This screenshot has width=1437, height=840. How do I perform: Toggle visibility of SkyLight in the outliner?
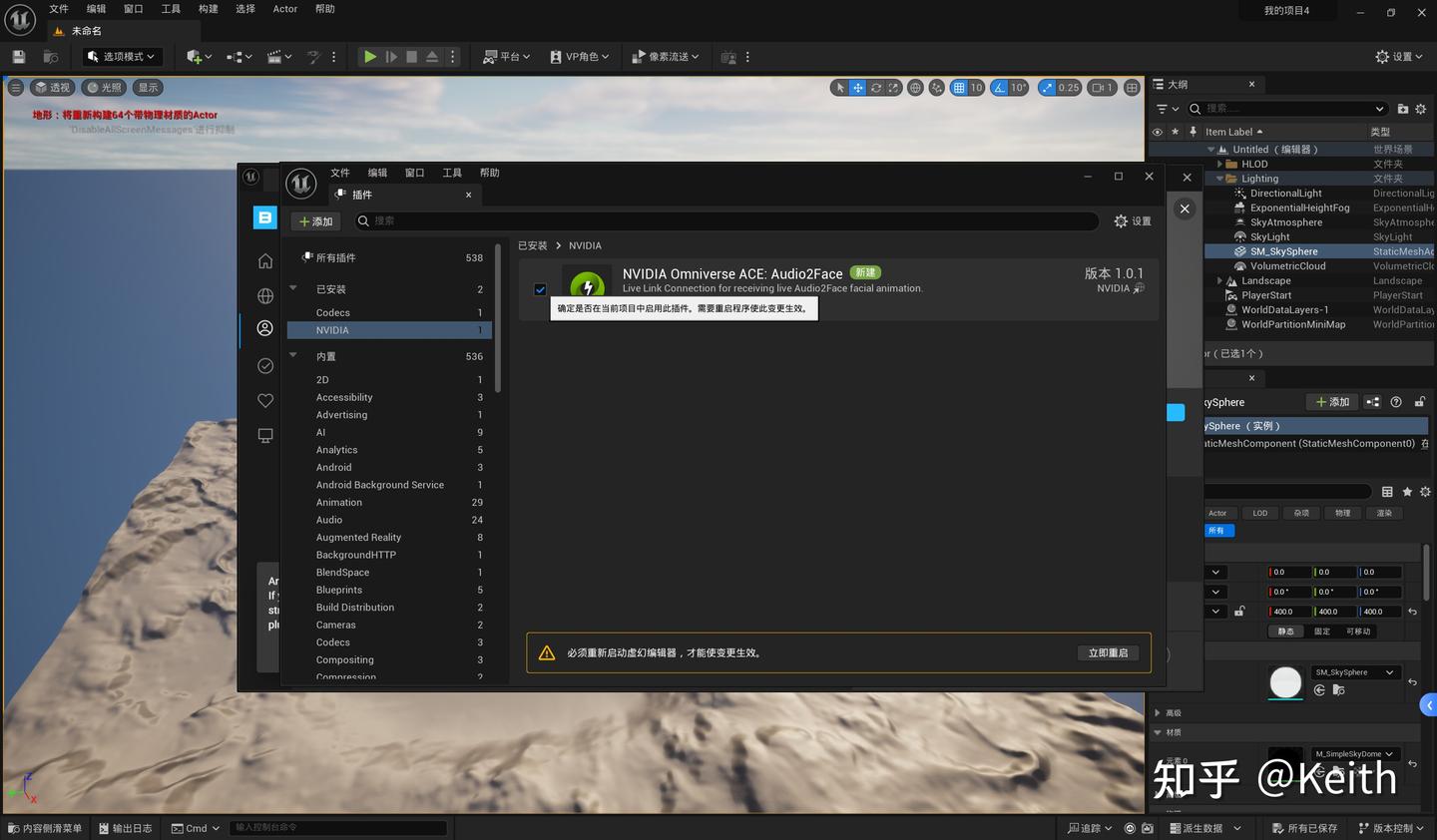(x=1157, y=236)
